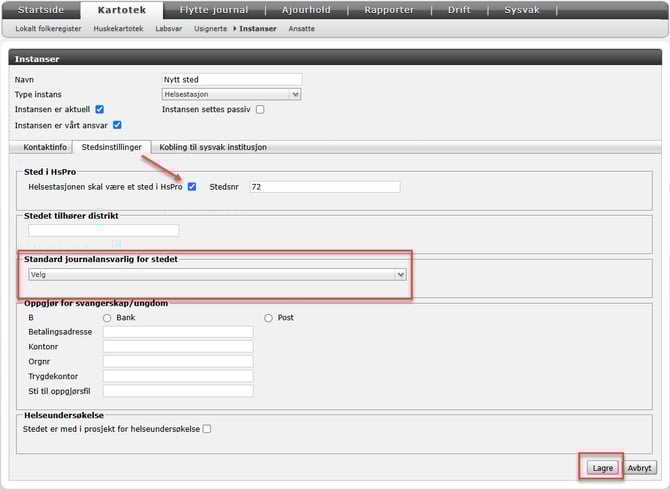The image size is (670, 490).
Task: Enable Instansen settes passiv checkbox
Action: pos(260,109)
